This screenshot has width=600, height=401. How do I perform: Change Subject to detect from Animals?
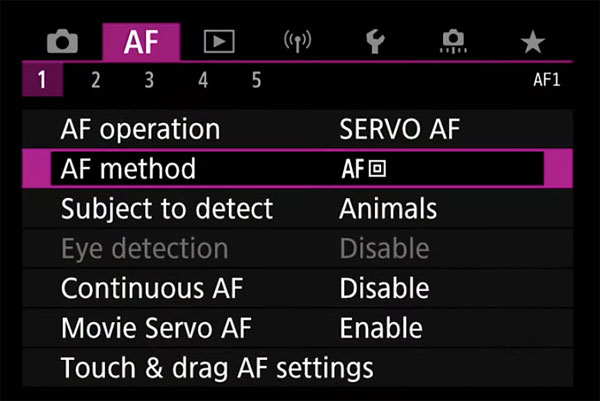point(298,209)
